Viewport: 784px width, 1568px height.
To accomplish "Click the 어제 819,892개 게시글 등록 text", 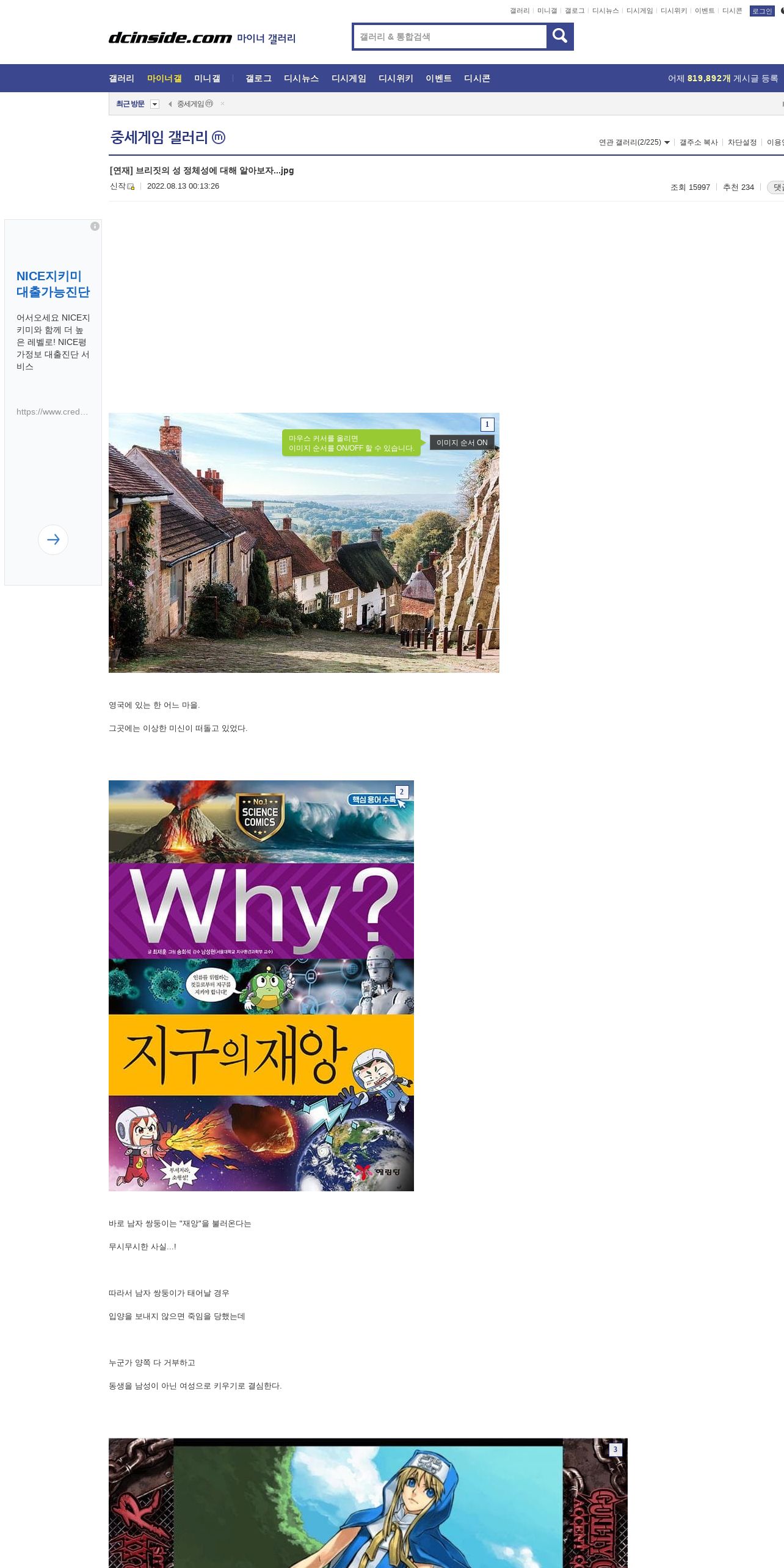I will click(x=723, y=78).
